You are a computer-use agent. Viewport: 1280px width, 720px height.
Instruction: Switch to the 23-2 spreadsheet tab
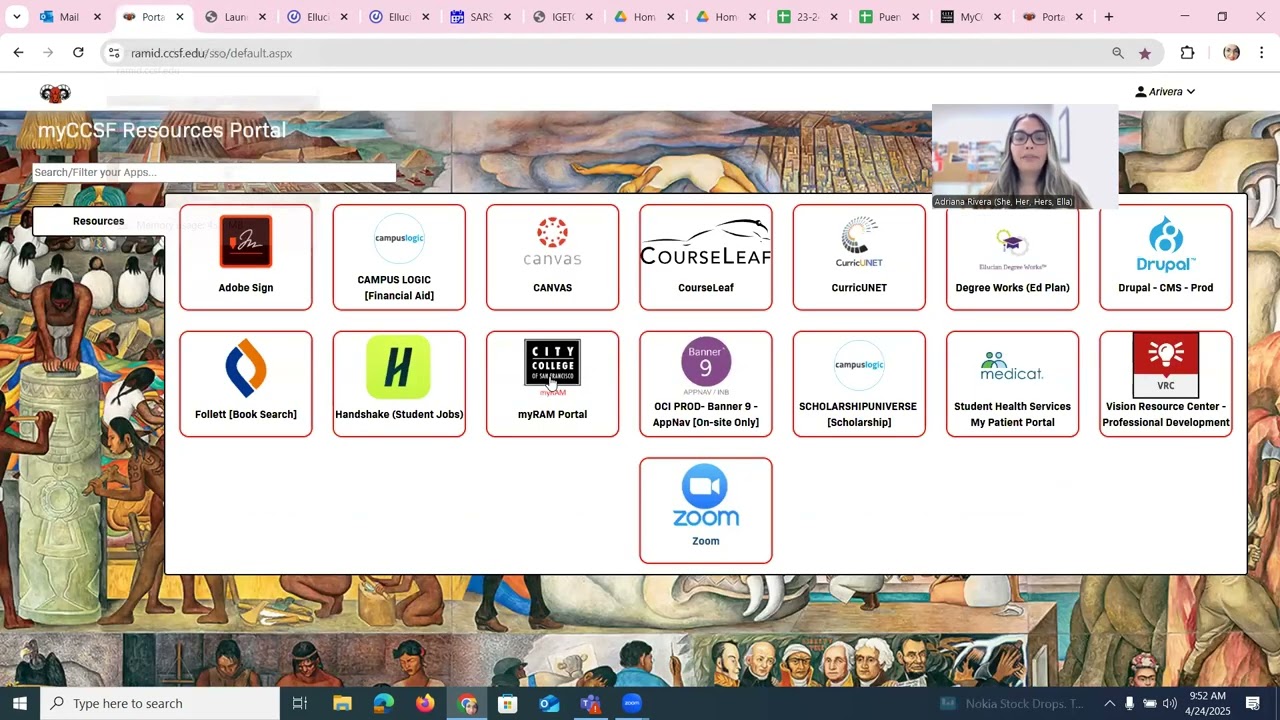pyautogui.click(x=807, y=17)
